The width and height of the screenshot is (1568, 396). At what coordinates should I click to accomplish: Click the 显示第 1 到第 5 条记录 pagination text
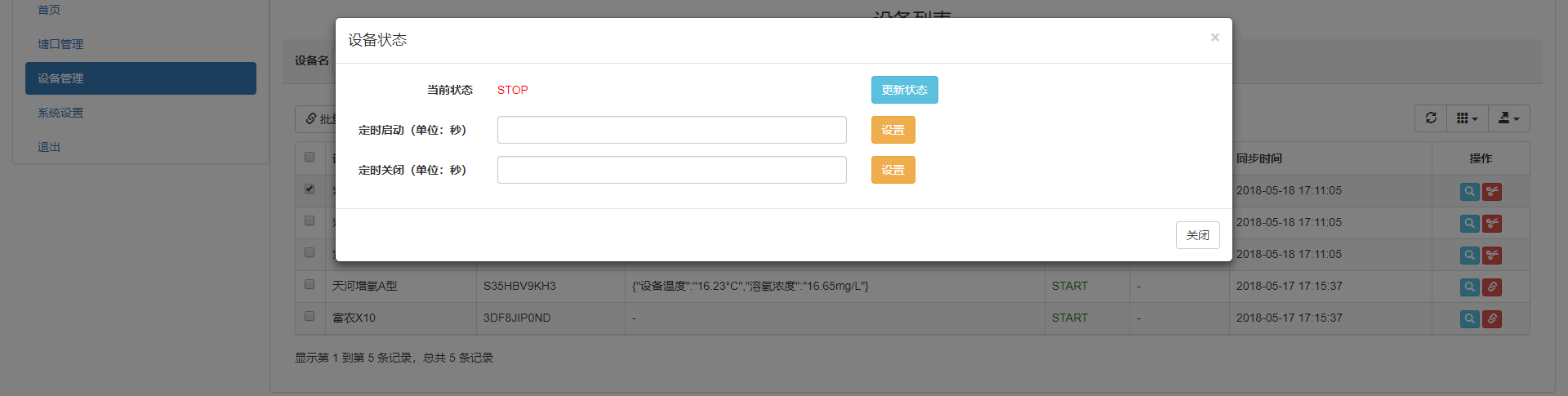click(x=394, y=358)
